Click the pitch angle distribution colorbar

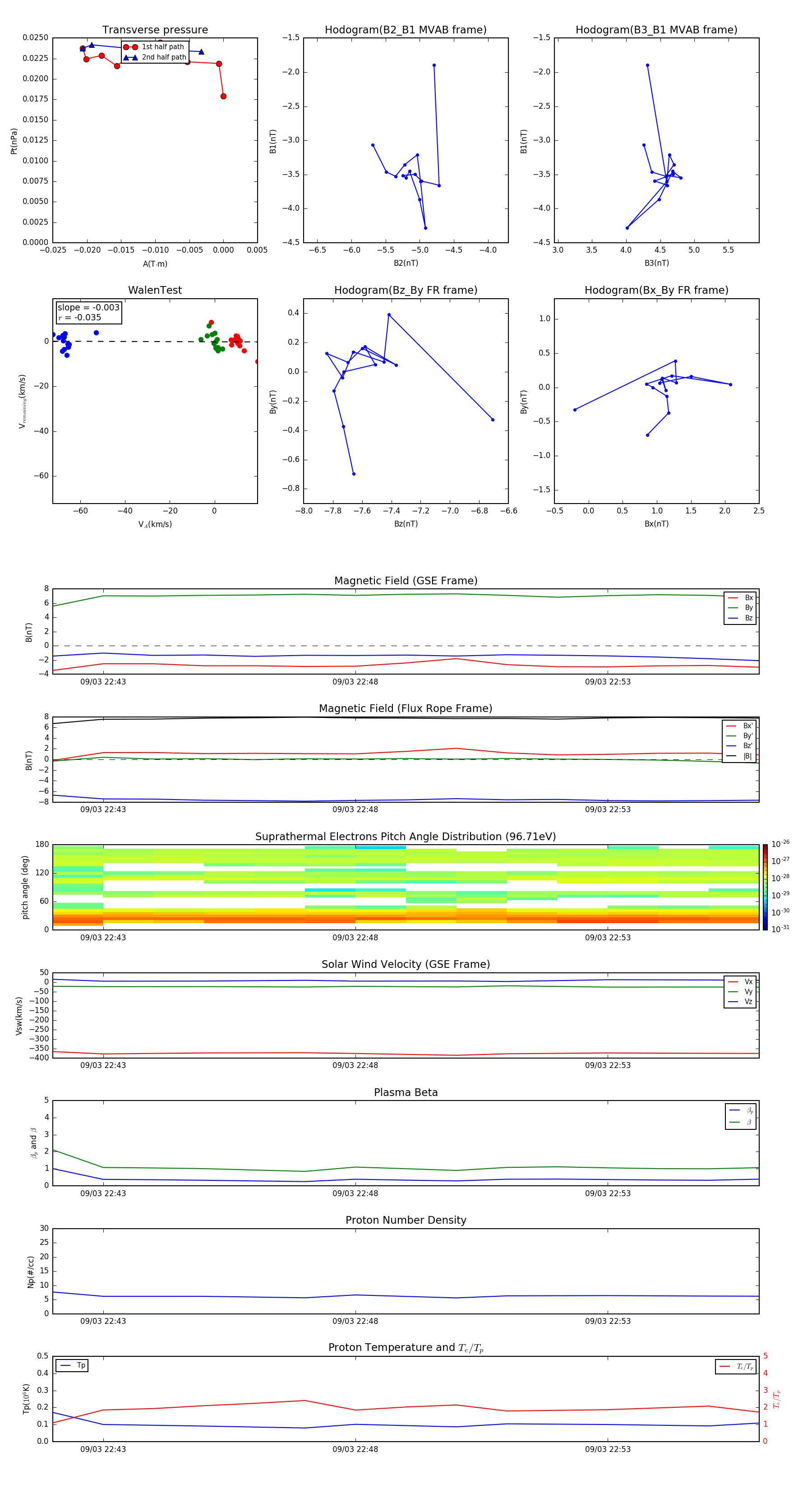click(765, 887)
